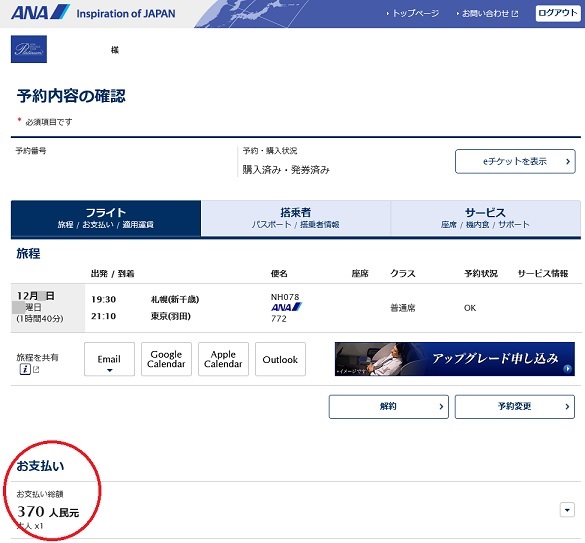Click the 普通席 class cell
Viewport: 585px width, 543px height.
pos(403,308)
